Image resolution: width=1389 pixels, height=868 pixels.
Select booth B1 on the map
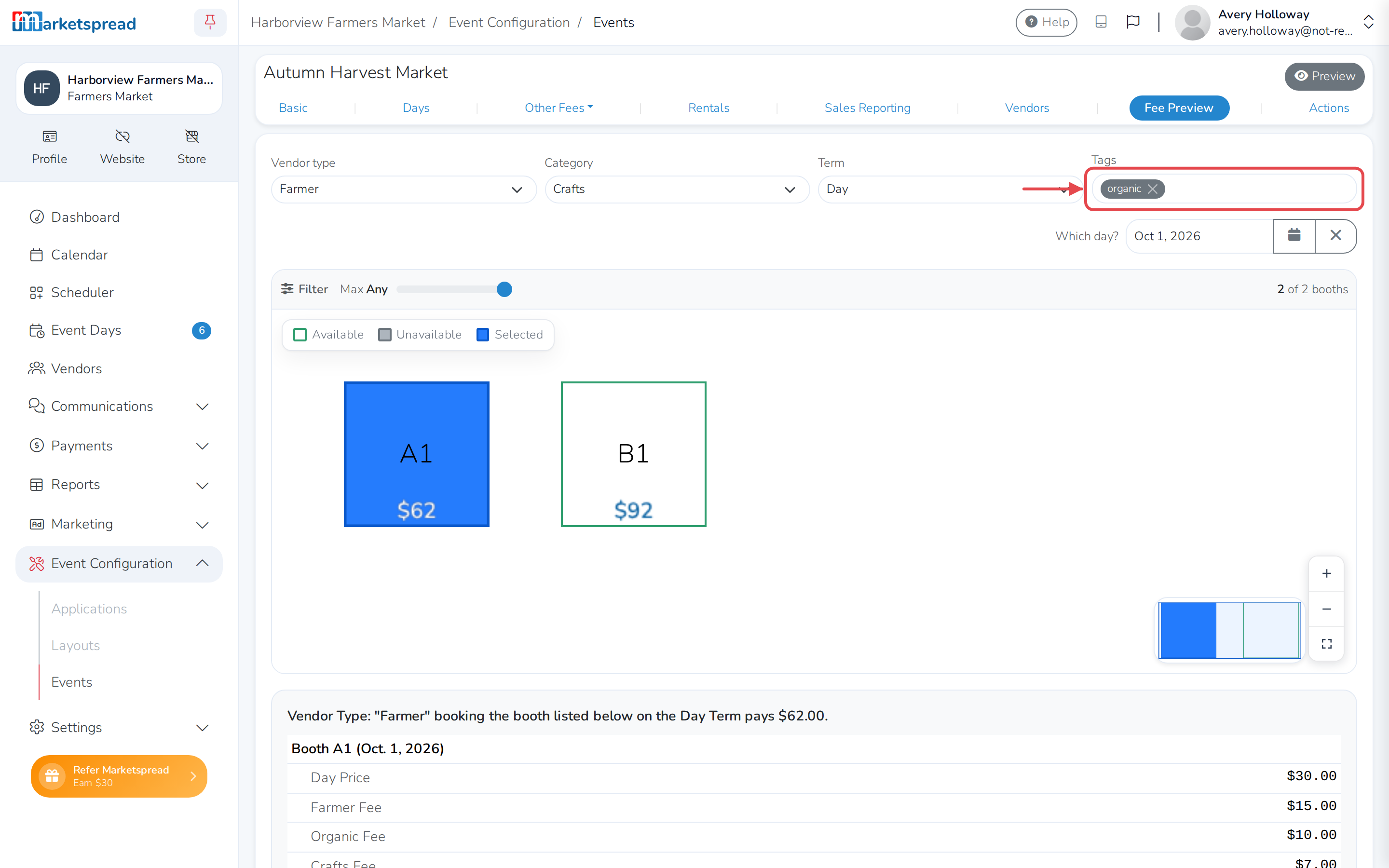tap(633, 454)
